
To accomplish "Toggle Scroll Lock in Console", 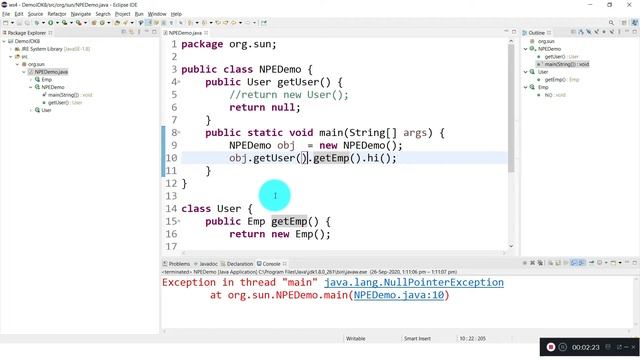I will 558,263.
